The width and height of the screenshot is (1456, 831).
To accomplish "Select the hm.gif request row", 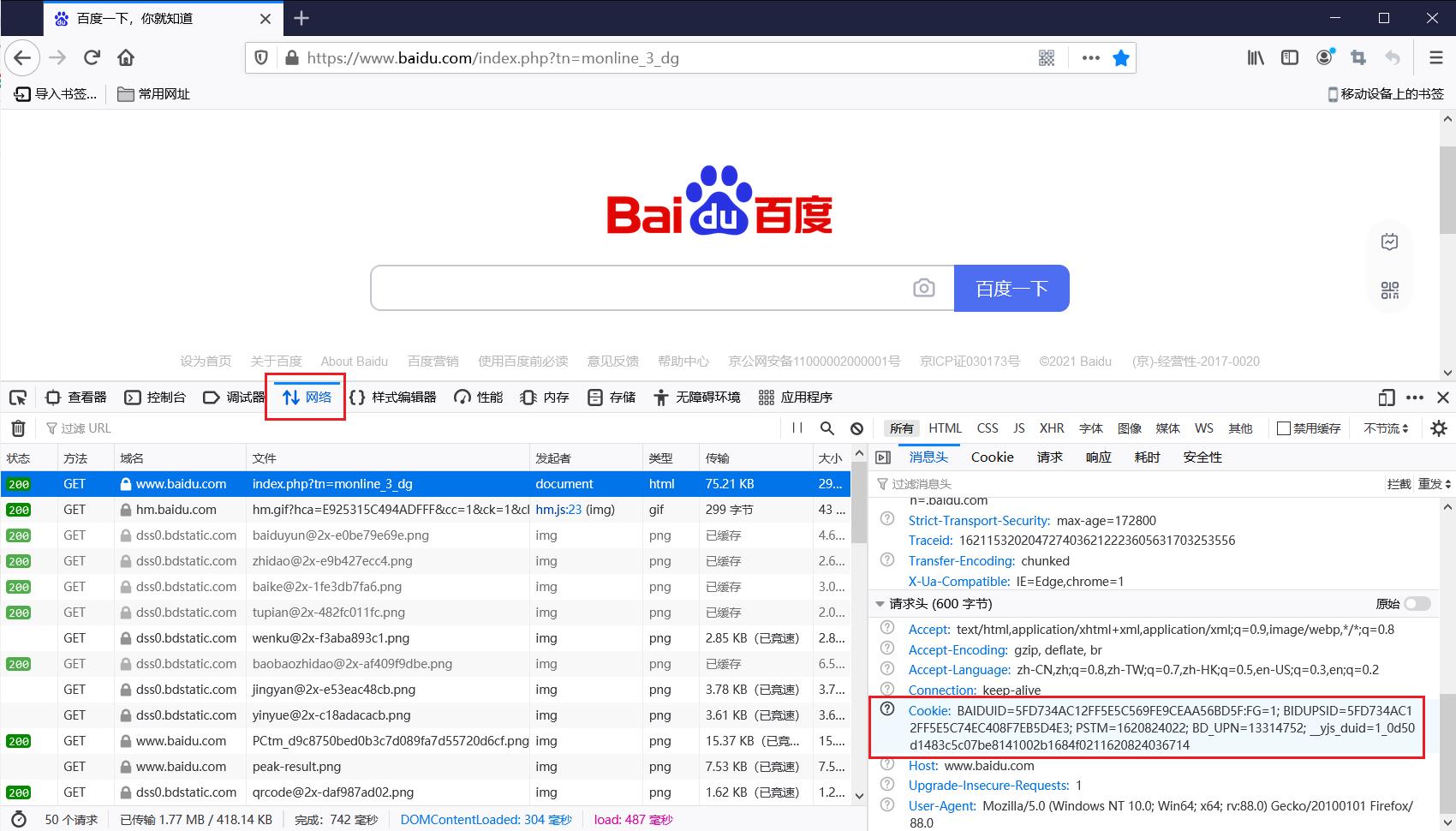I will click(x=426, y=510).
